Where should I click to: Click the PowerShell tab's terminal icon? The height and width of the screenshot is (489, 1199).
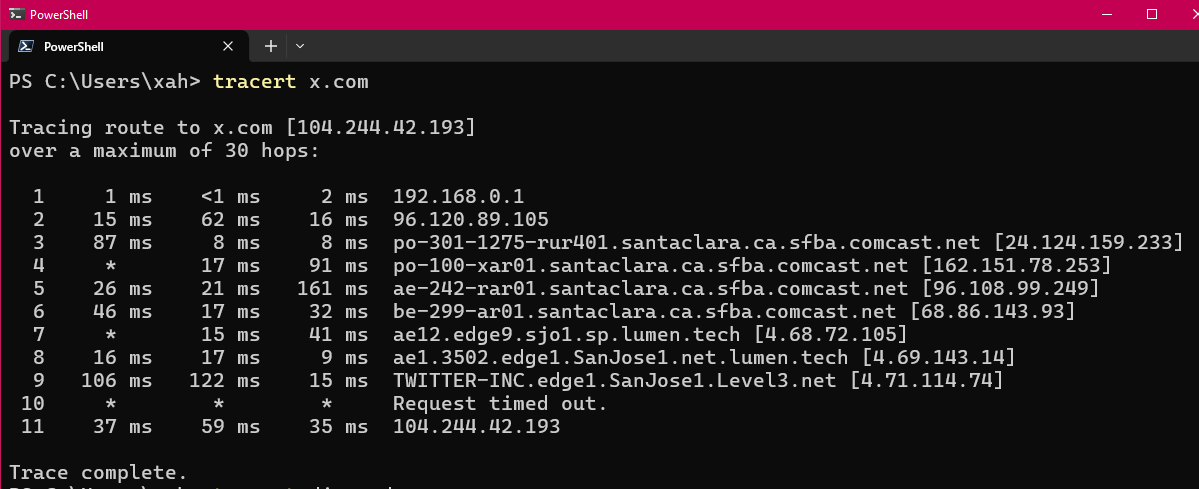tap(26, 46)
